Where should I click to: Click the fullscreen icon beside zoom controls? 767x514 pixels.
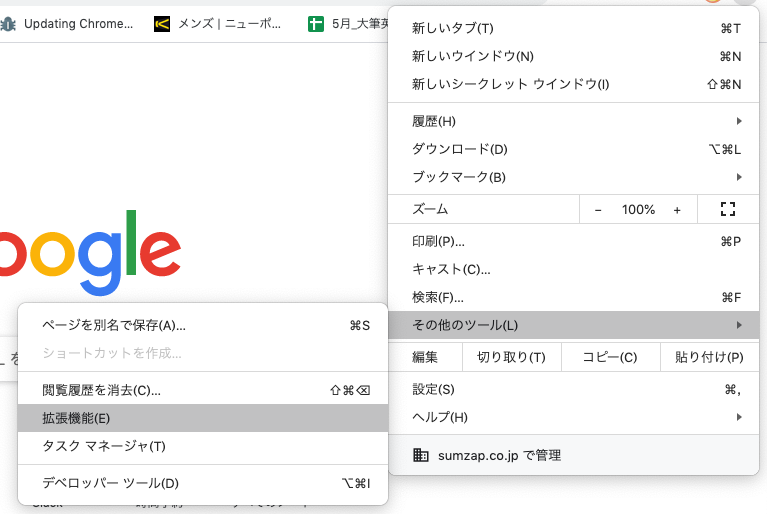727,209
